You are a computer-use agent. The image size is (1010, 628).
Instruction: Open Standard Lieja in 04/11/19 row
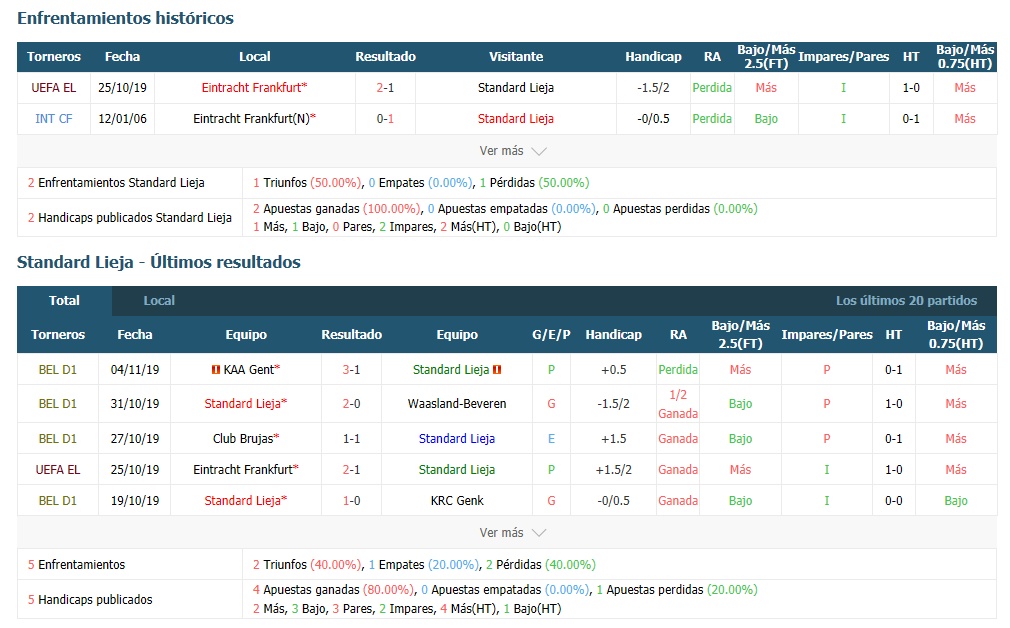pos(451,370)
